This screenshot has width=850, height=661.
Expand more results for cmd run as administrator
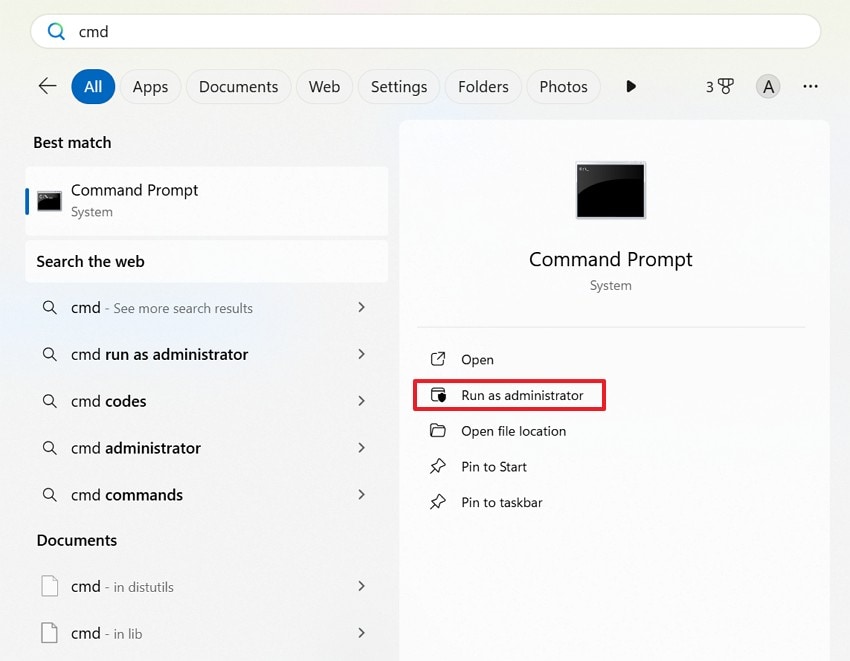pos(361,354)
